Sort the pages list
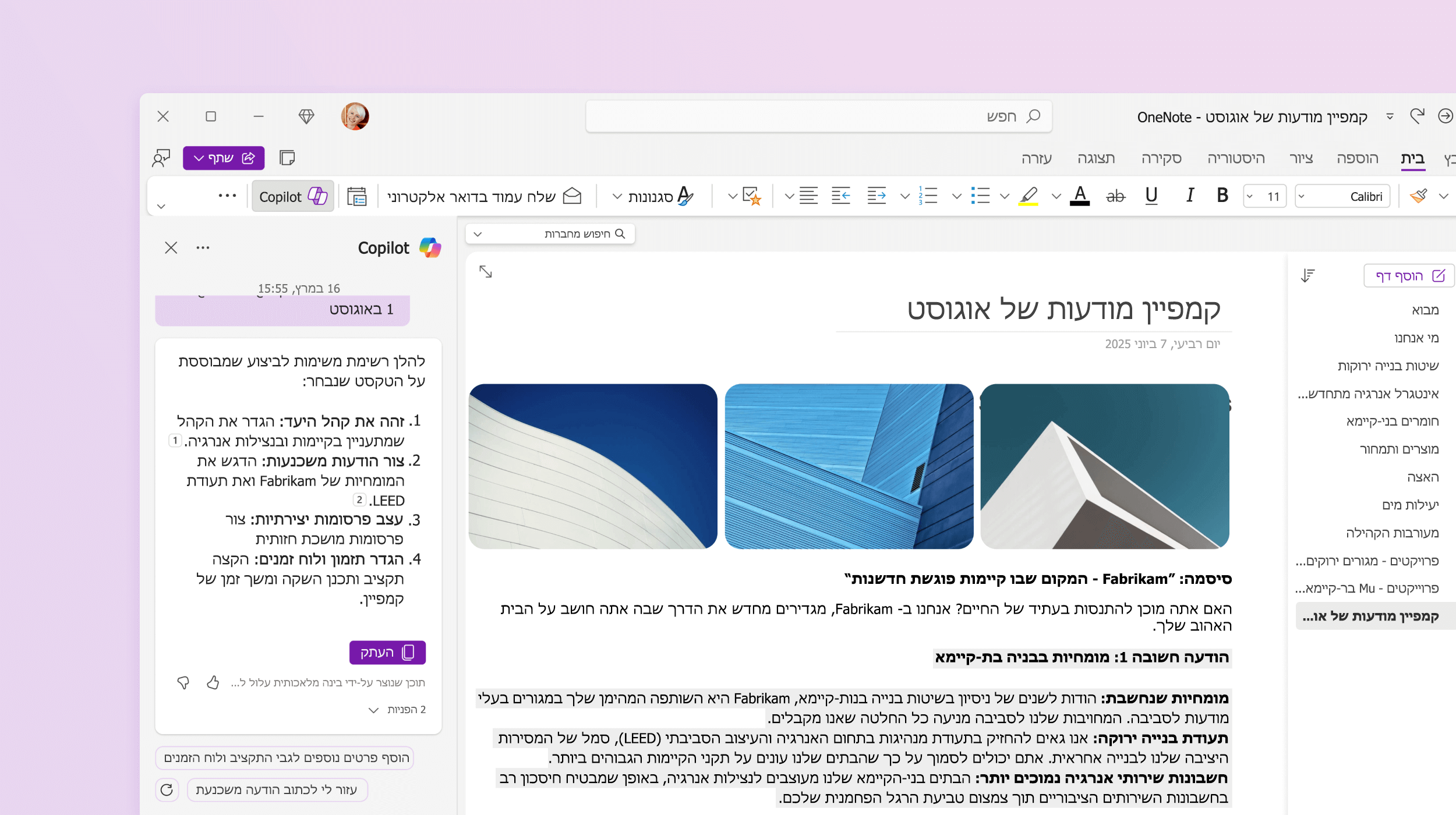1456x815 pixels. tap(1308, 275)
